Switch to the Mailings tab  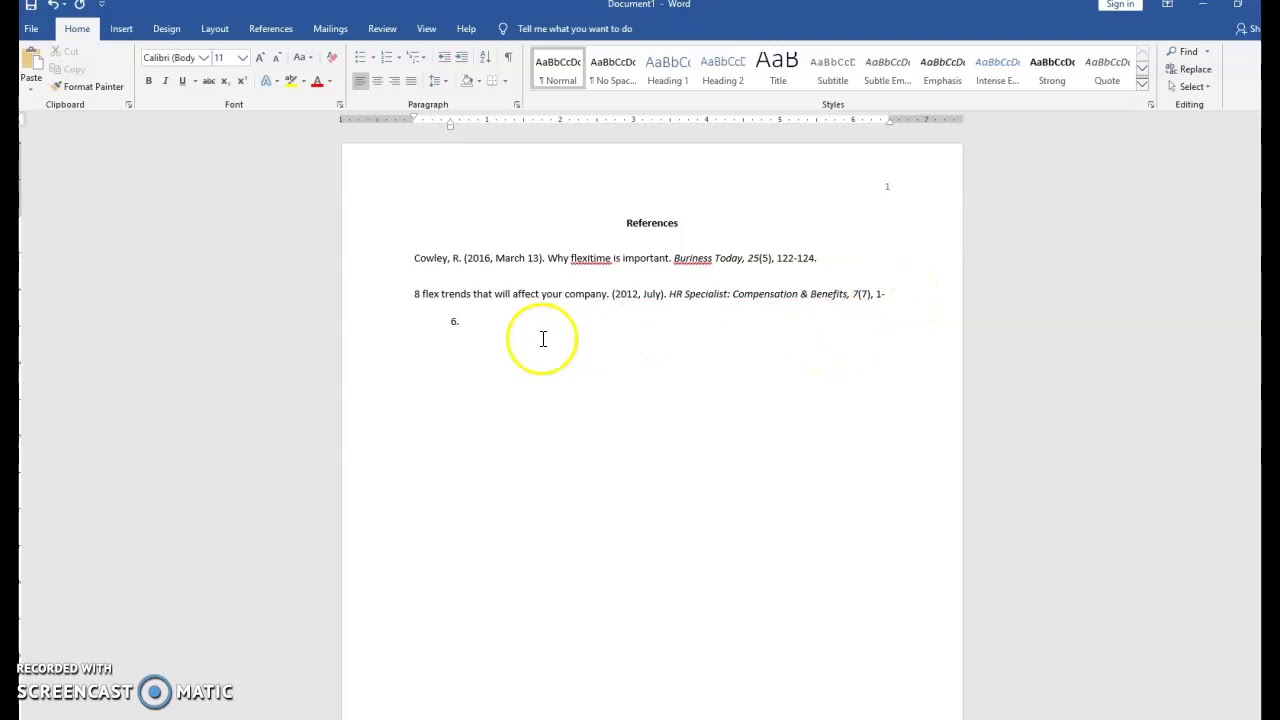pos(330,29)
